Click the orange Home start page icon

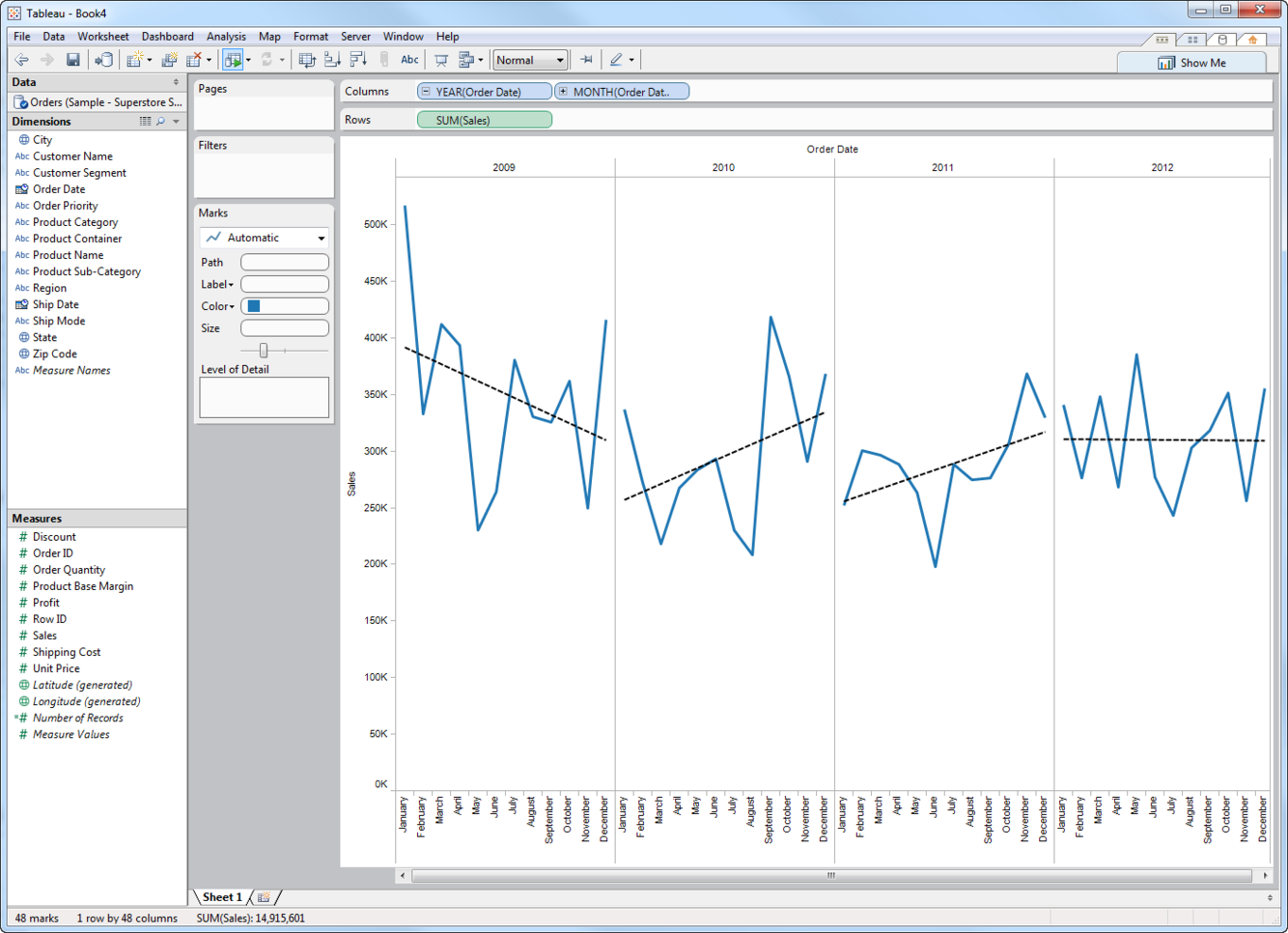pos(1253,40)
